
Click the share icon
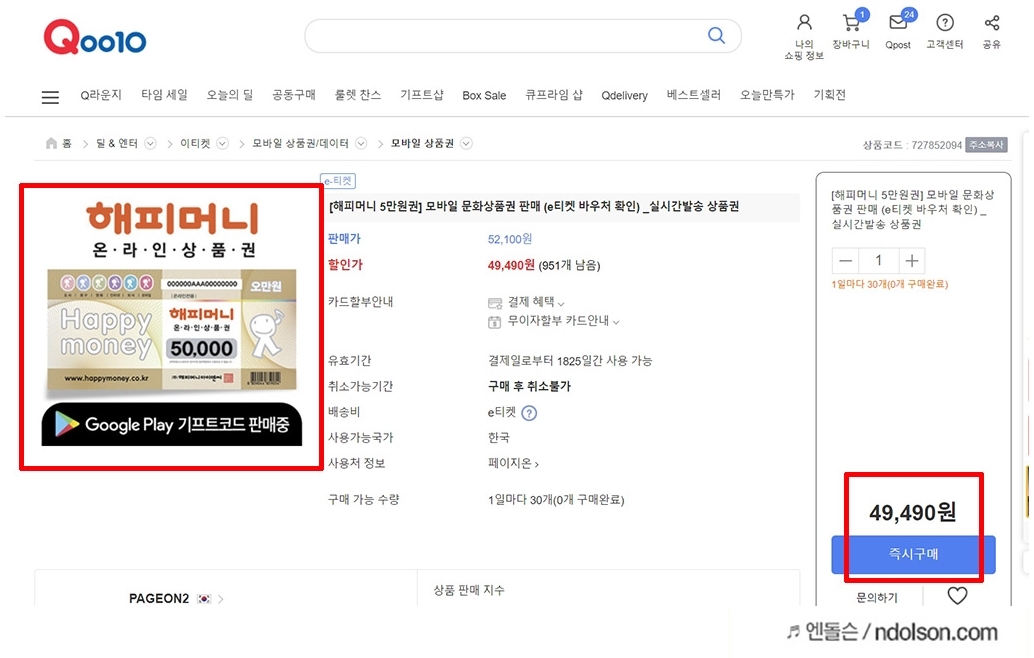[992, 23]
